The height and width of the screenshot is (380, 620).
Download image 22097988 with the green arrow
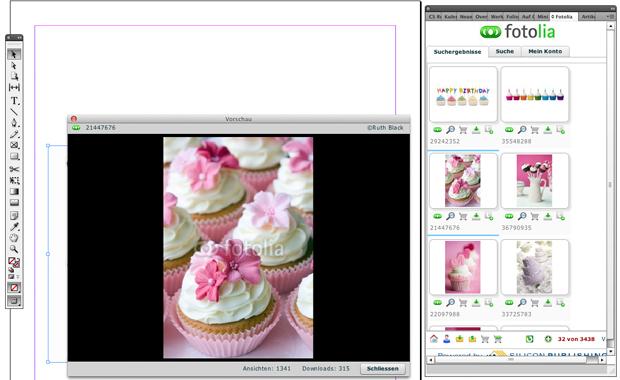476,303
